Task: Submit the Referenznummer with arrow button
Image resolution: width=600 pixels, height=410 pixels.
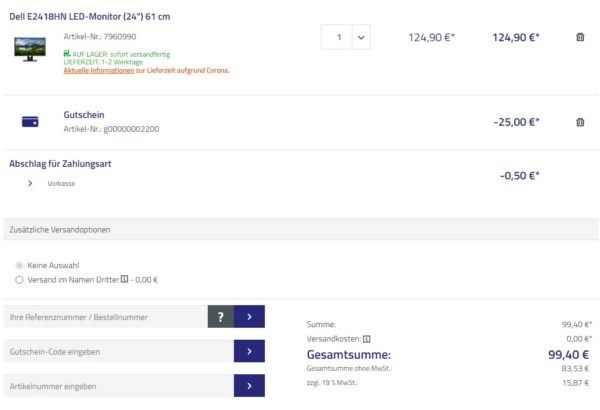Action: 248,317
